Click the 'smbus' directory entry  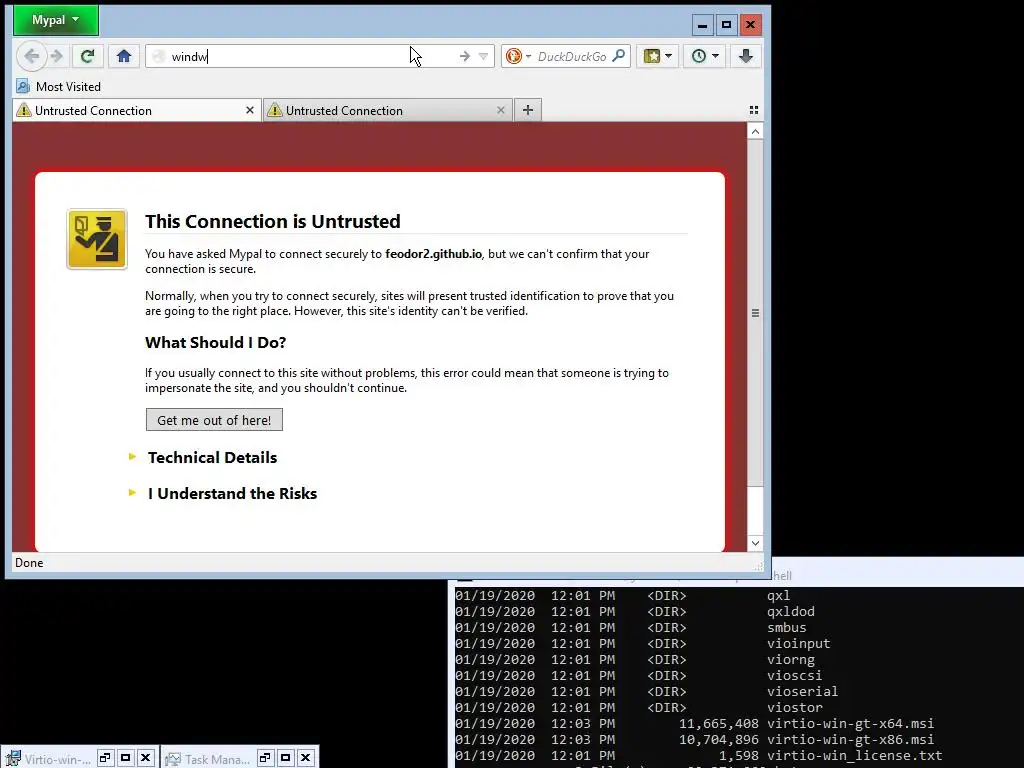tap(787, 627)
